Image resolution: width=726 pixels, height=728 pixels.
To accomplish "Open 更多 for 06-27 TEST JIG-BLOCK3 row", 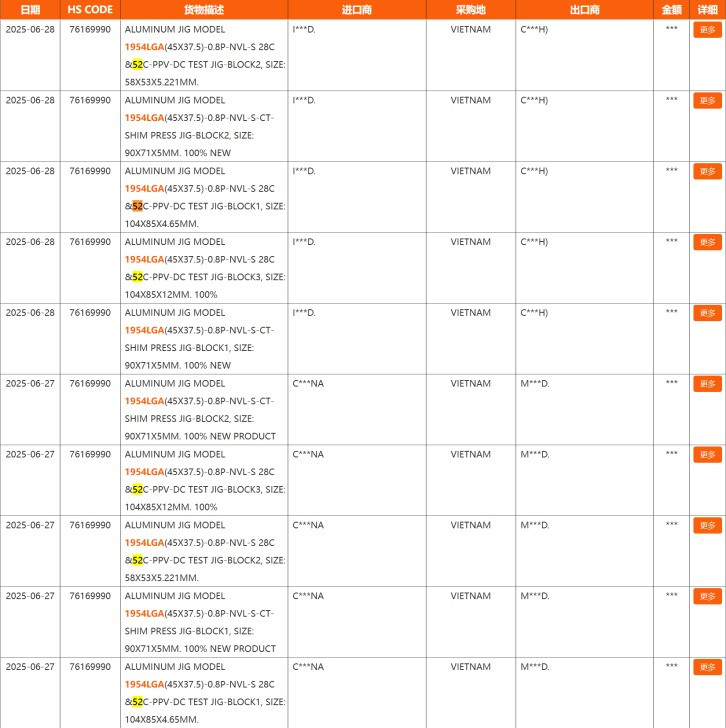I will click(x=707, y=455).
